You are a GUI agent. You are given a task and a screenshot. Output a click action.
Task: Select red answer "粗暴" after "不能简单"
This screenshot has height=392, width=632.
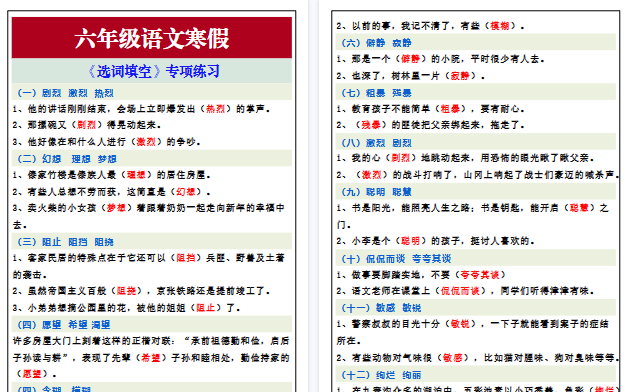pos(451,109)
